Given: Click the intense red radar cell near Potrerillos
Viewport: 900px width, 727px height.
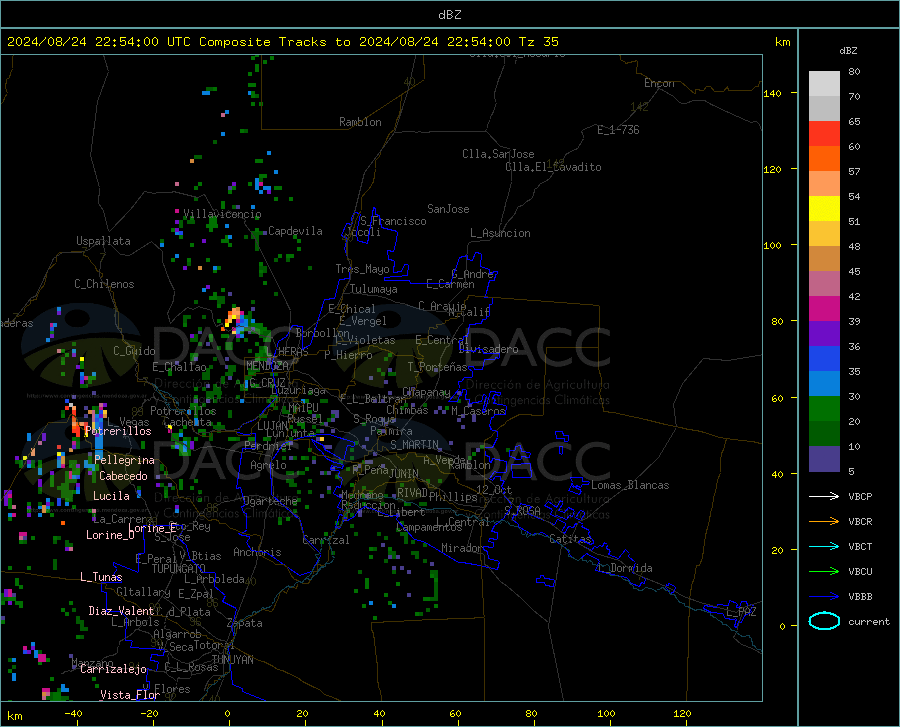Looking at the screenshot, I should (75, 425).
